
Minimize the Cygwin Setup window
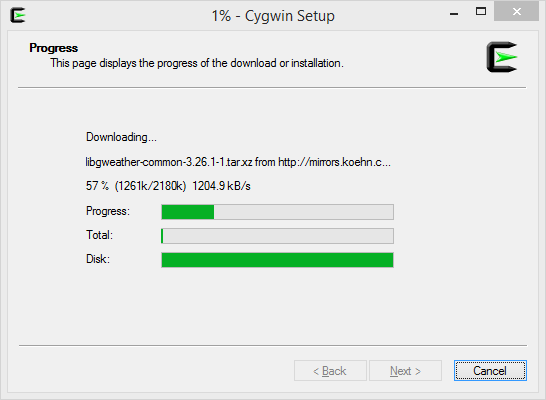(454, 13)
